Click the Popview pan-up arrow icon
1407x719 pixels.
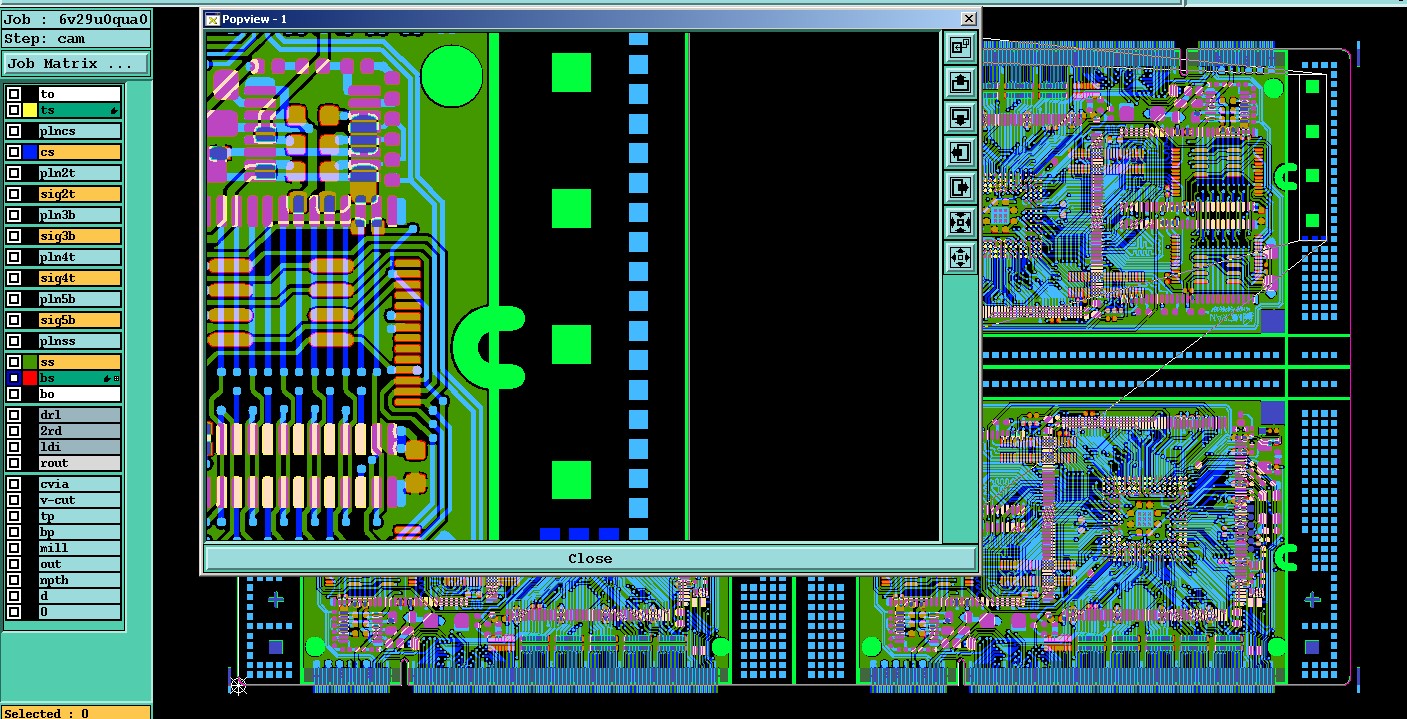point(960,82)
